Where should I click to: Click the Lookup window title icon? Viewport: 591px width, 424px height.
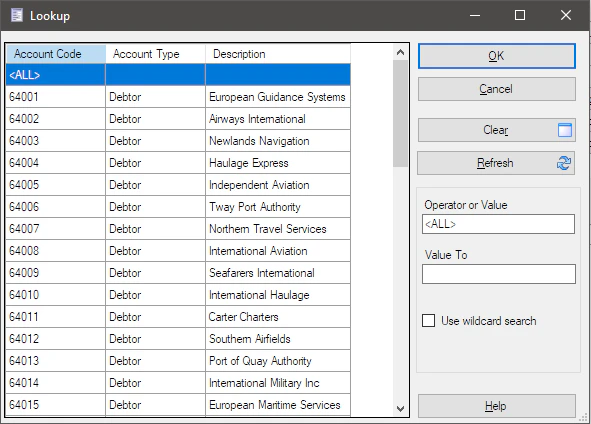(x=17, y=15)
